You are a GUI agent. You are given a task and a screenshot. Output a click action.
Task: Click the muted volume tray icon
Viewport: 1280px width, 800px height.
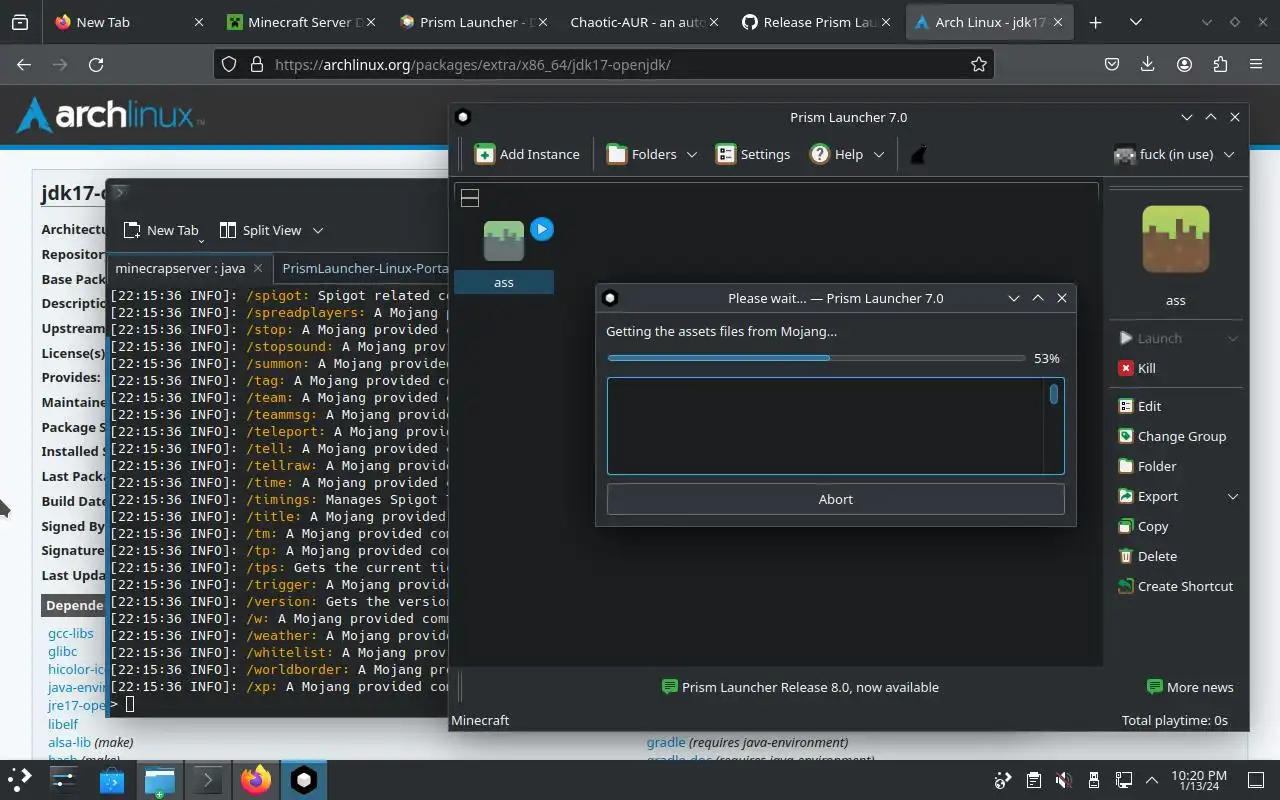[1064, 780]
